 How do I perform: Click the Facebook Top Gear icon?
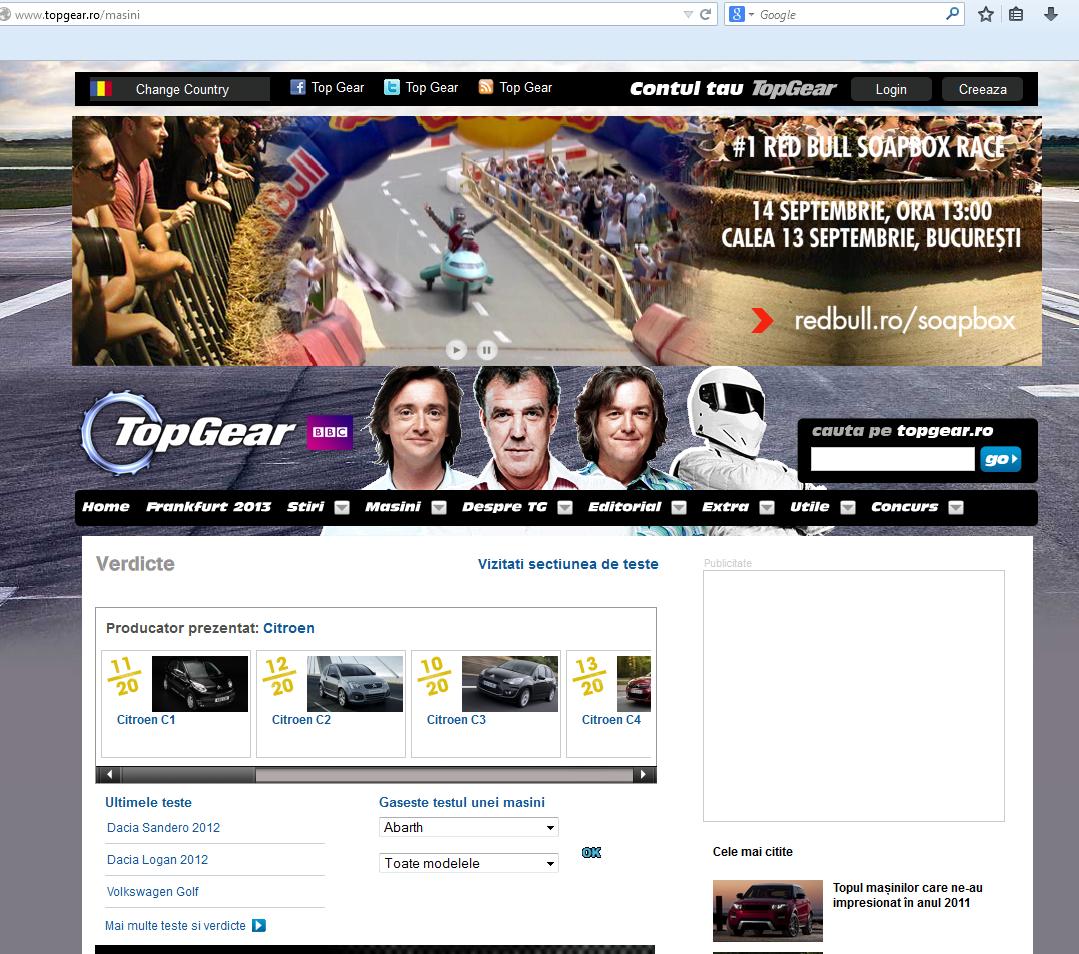point(298,88)
